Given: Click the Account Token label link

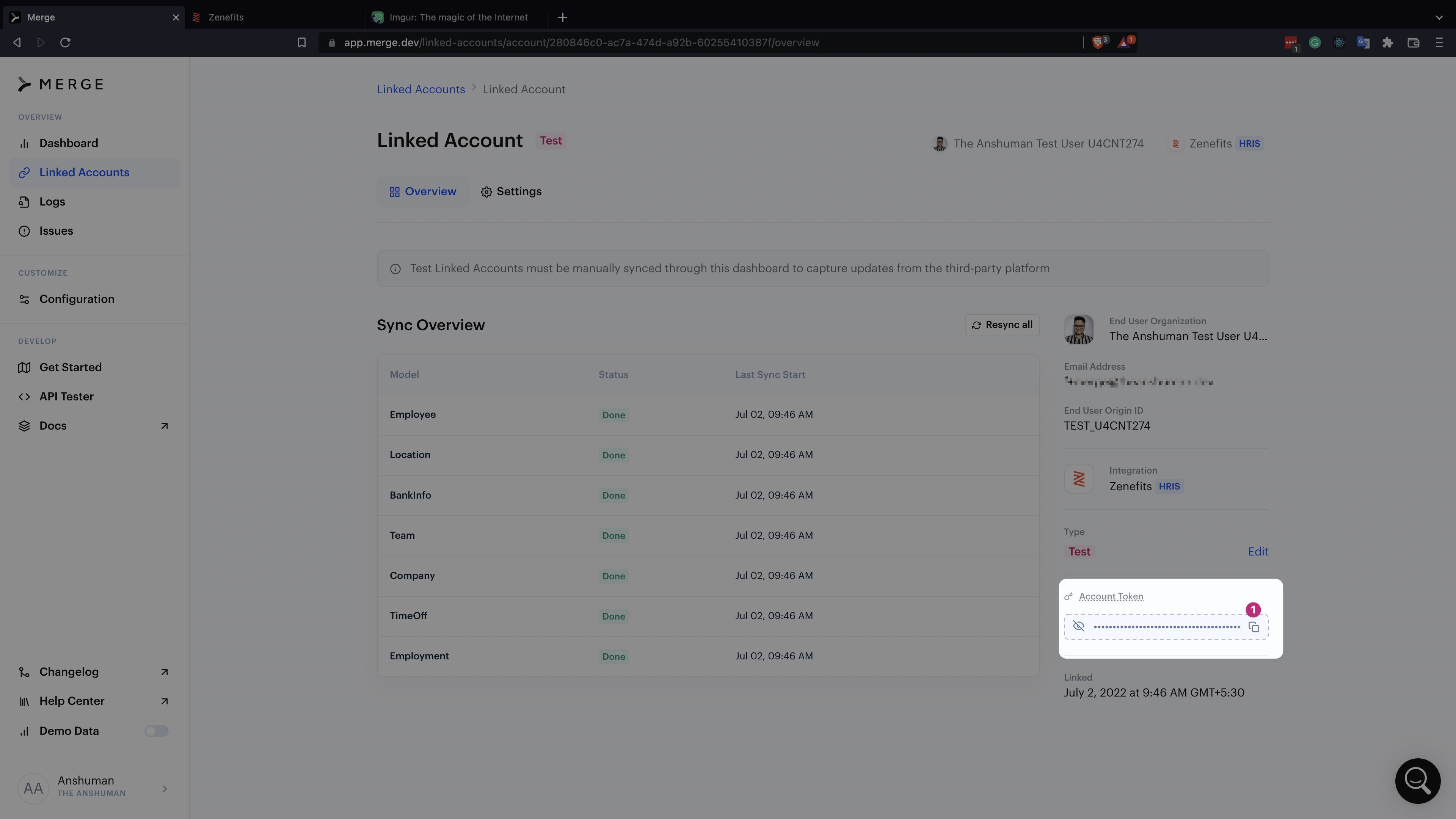Looking at the screenshot, I should click(1111, 596).
